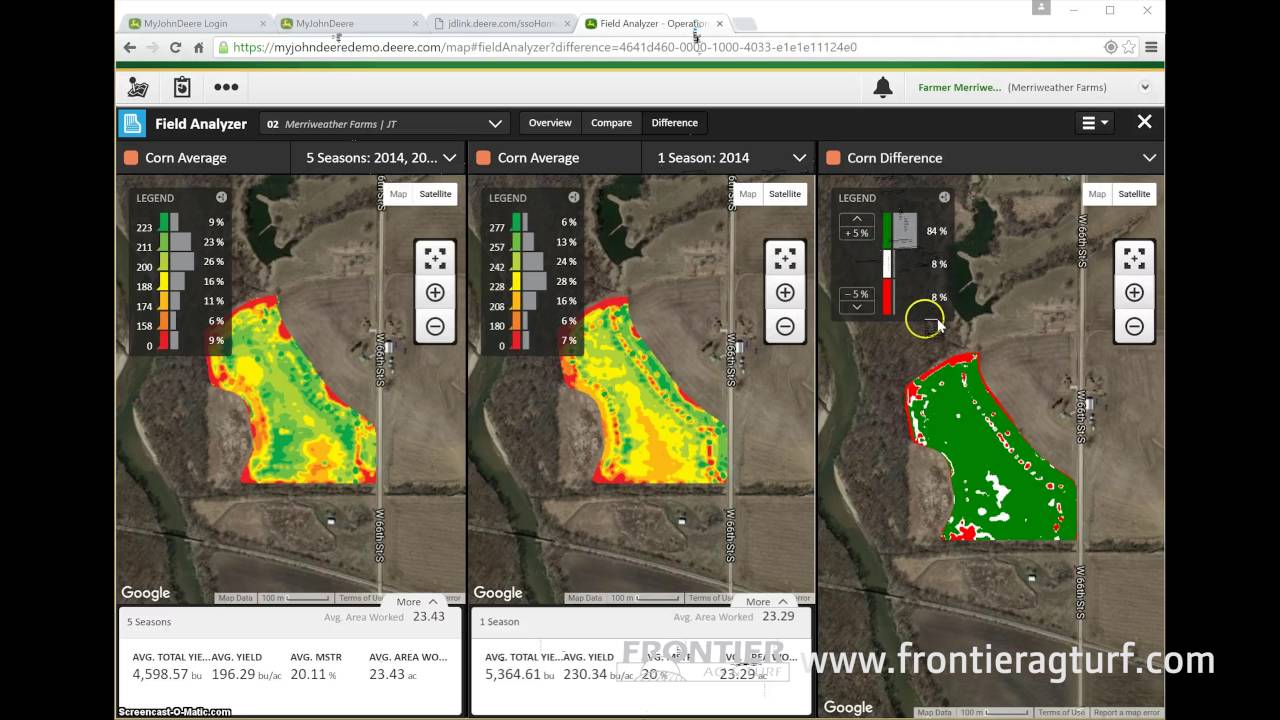This screenshot has height=720, width=1280.
Task: Click Report a map error link
Action: click(x=1127, y=713)
